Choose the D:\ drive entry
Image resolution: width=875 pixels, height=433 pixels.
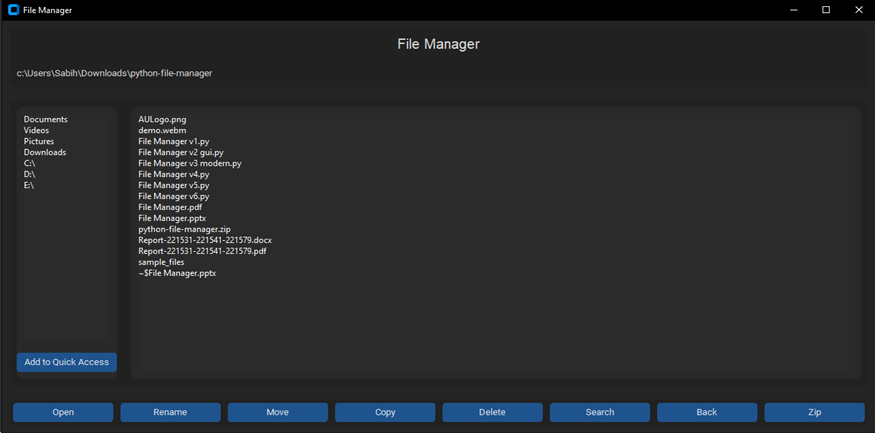pyautogui.click(x=29, y=174)
